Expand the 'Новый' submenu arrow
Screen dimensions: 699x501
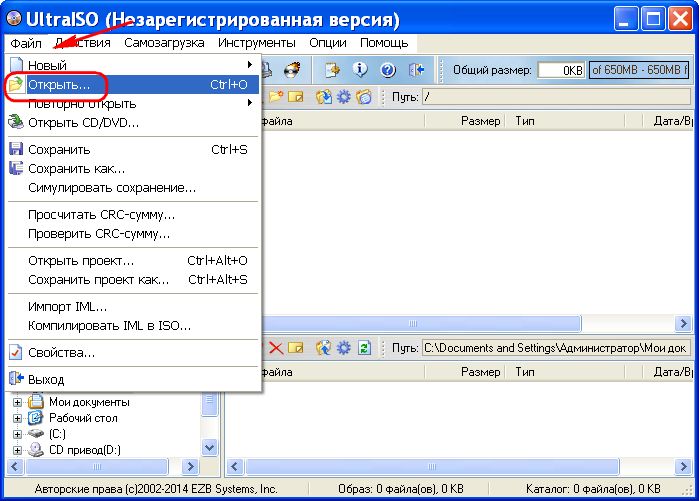249,65
